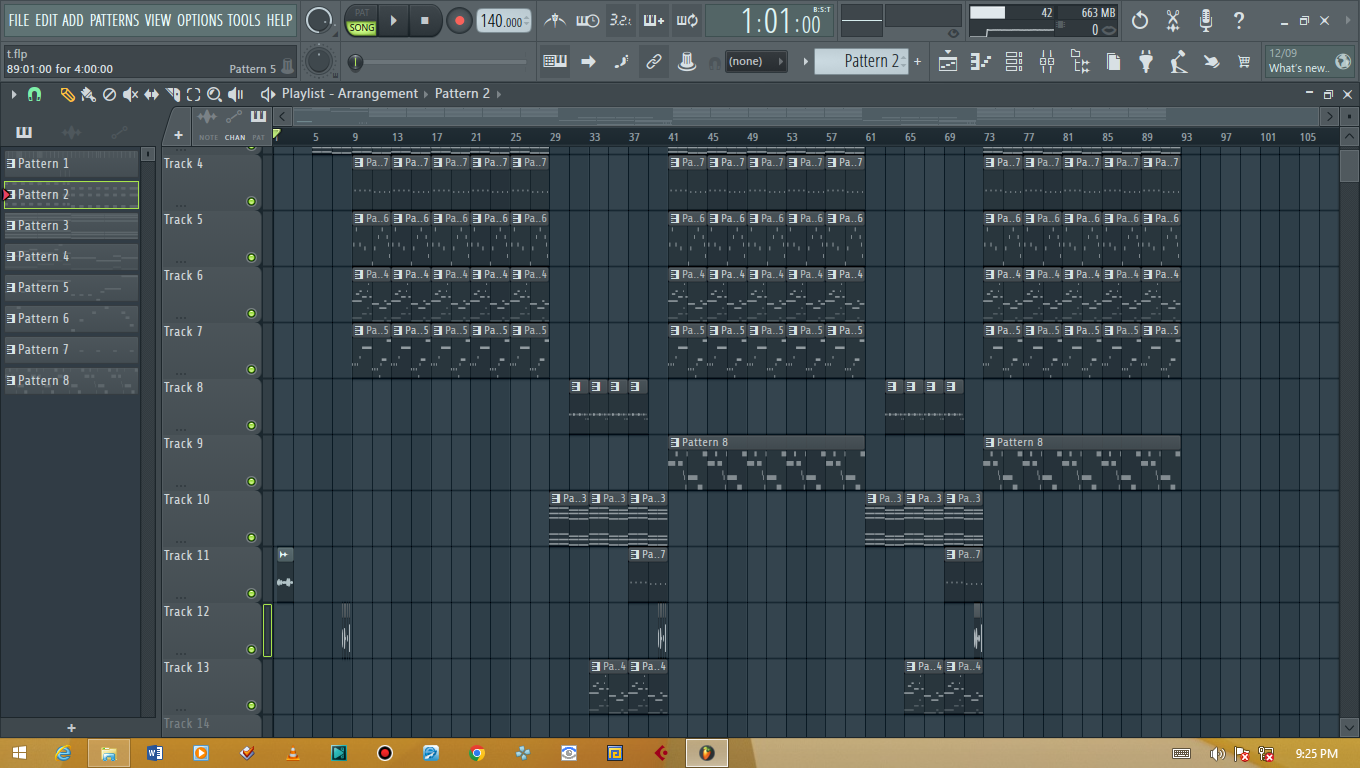Viewport: 1360px width, 768px height.
Task: Open the plugin picker plug icon
Action: 1146,62
